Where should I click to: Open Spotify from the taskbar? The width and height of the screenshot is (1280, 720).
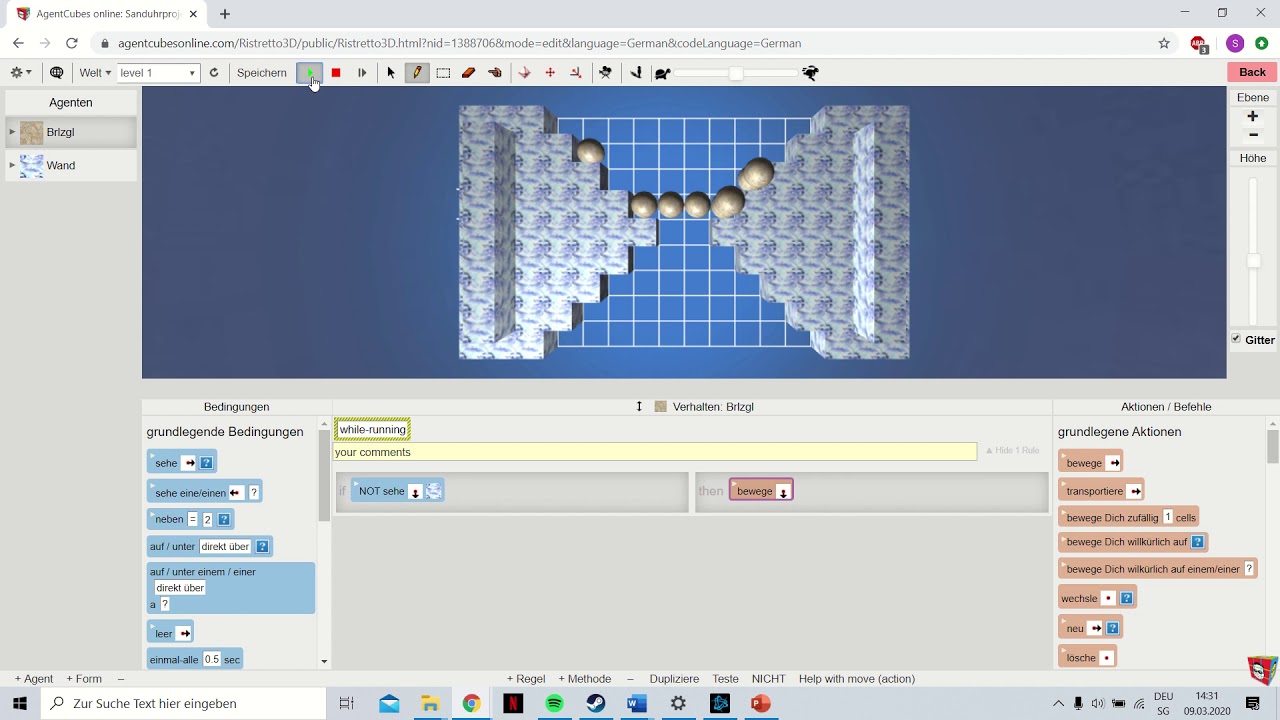click(554, 703)
